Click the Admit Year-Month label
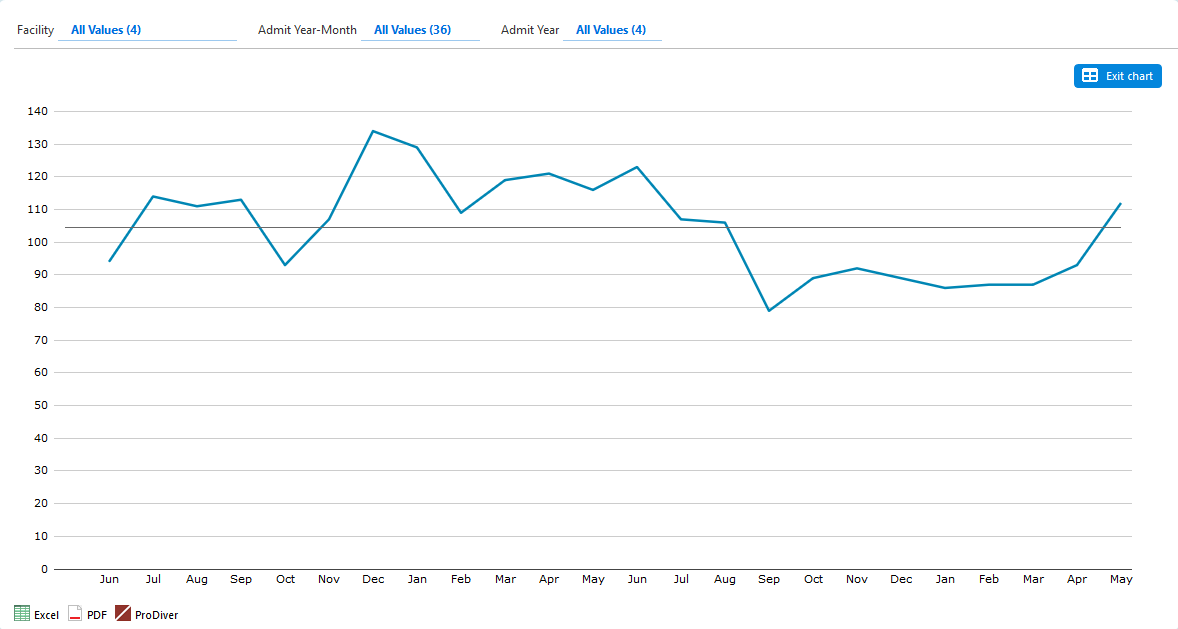 tap(307, 30)
